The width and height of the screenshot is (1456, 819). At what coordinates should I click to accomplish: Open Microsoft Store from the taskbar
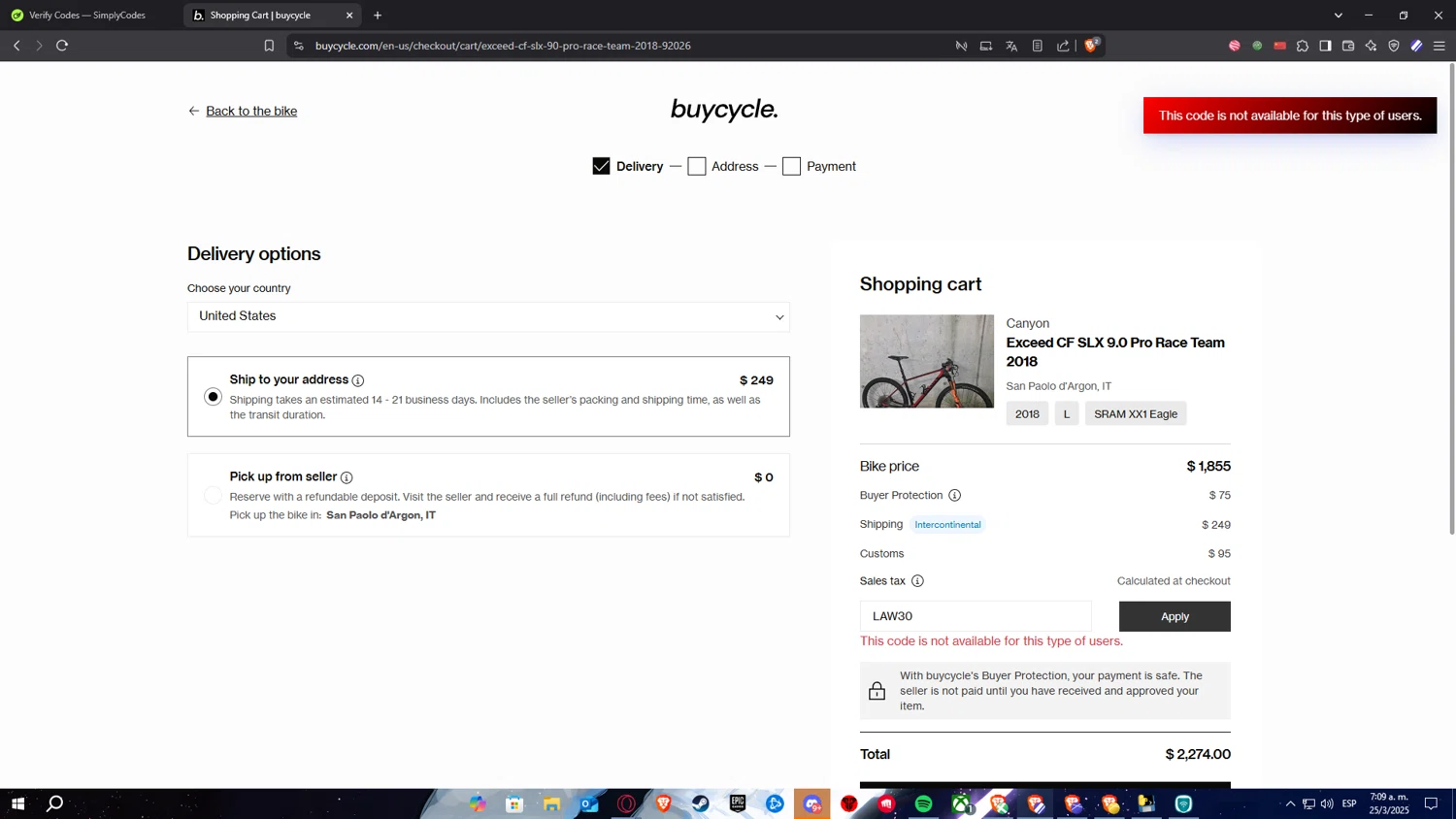(x=514, y=803)
